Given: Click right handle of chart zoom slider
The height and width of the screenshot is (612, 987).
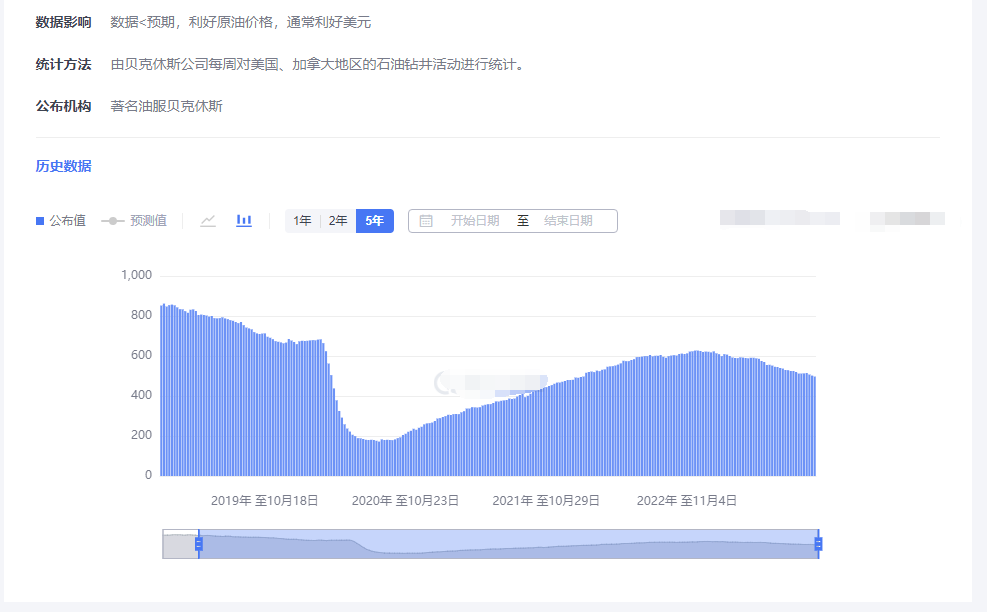Looking at the screenshot, I should click(x=818, y=544).
